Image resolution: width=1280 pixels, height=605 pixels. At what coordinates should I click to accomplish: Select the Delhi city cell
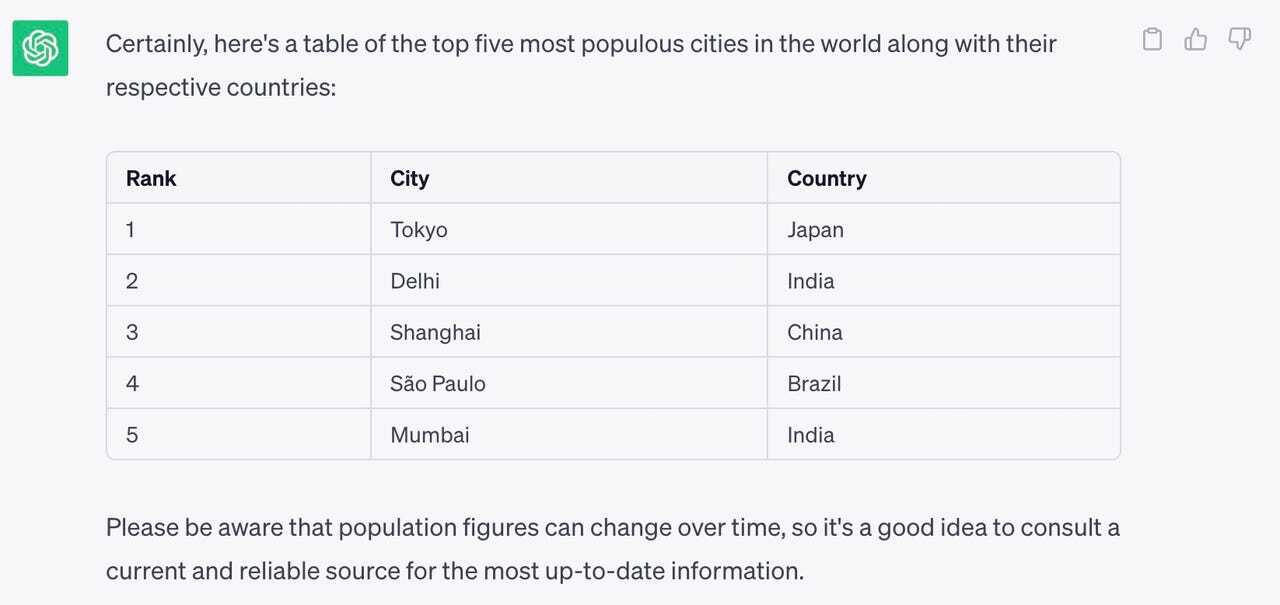[x=415, y=281]
